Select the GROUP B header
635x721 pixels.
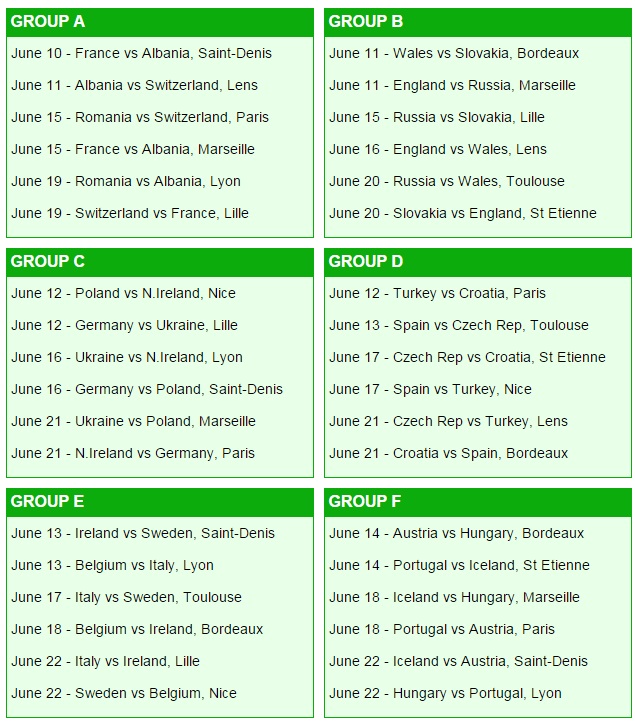coord(478,22)
